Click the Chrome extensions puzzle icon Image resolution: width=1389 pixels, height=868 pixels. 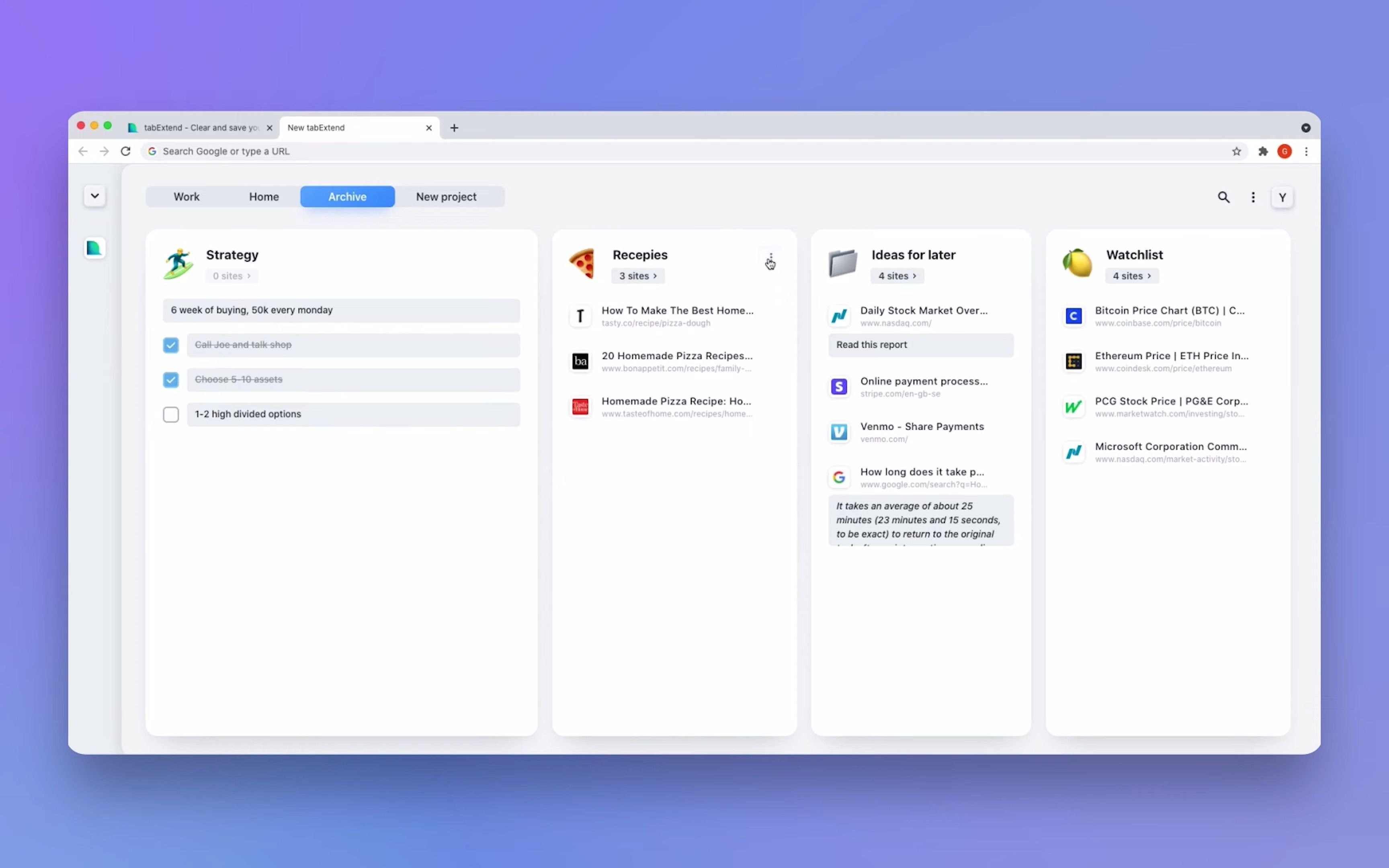point(1263,151)
